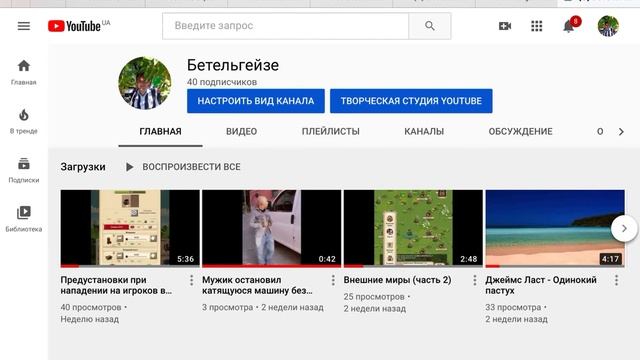Open video title Джеймс Ласт - Одинокий пастух

coord(541,285)
